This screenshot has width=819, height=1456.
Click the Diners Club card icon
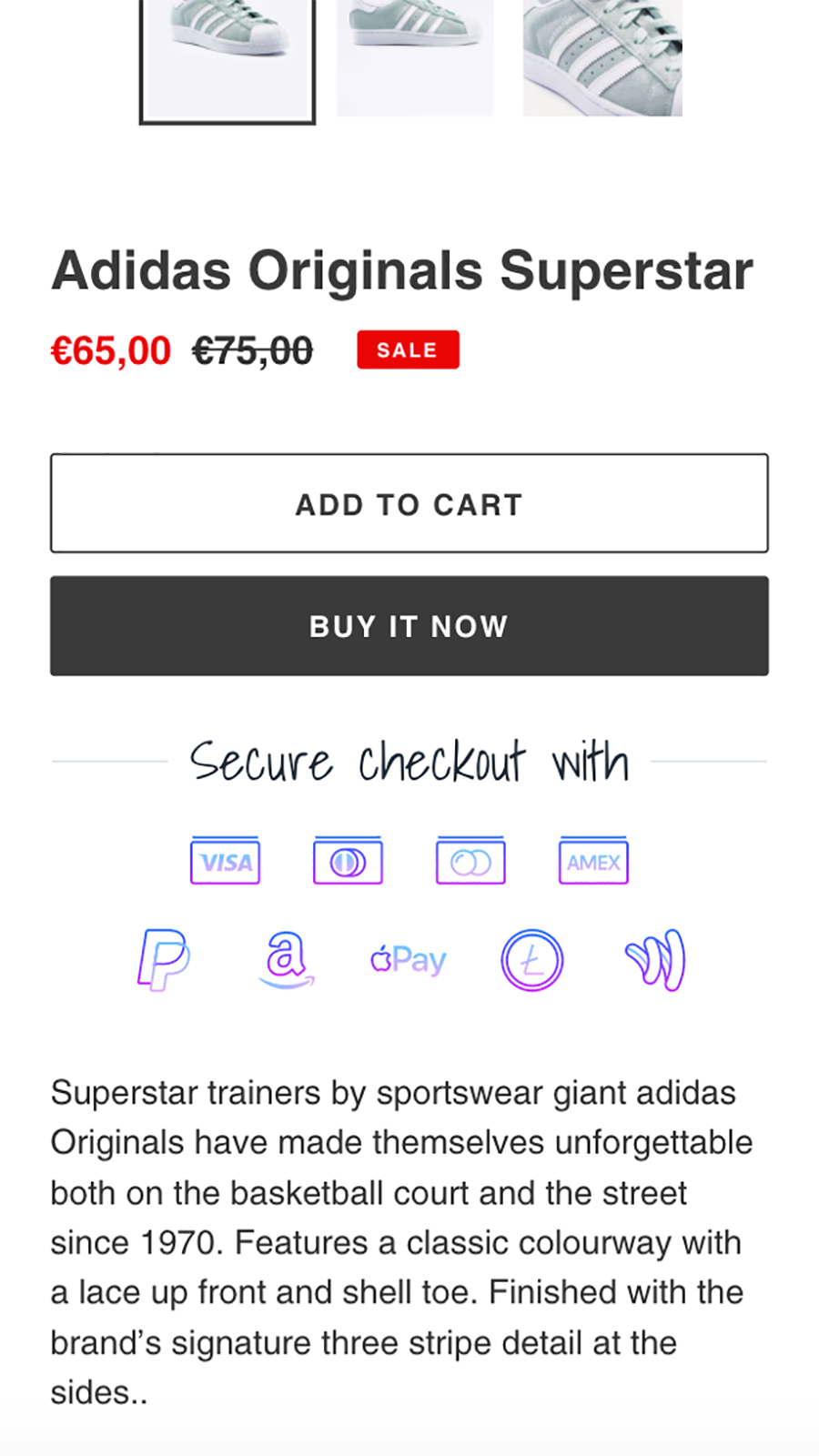[348, 861]
